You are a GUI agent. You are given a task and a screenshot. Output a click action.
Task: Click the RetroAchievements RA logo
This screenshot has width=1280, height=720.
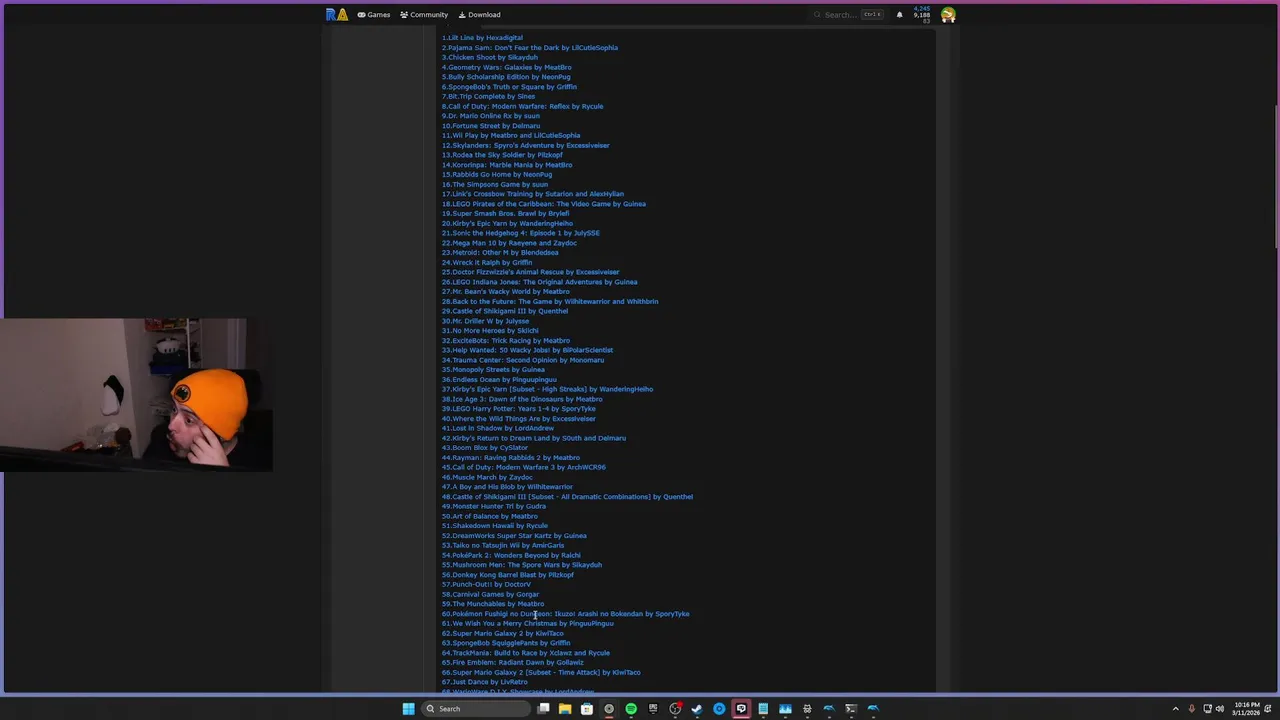point(336,14)
